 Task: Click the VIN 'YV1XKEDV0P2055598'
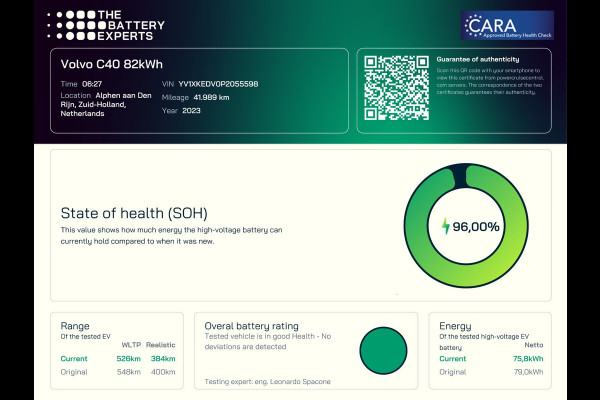coord(218,84)
